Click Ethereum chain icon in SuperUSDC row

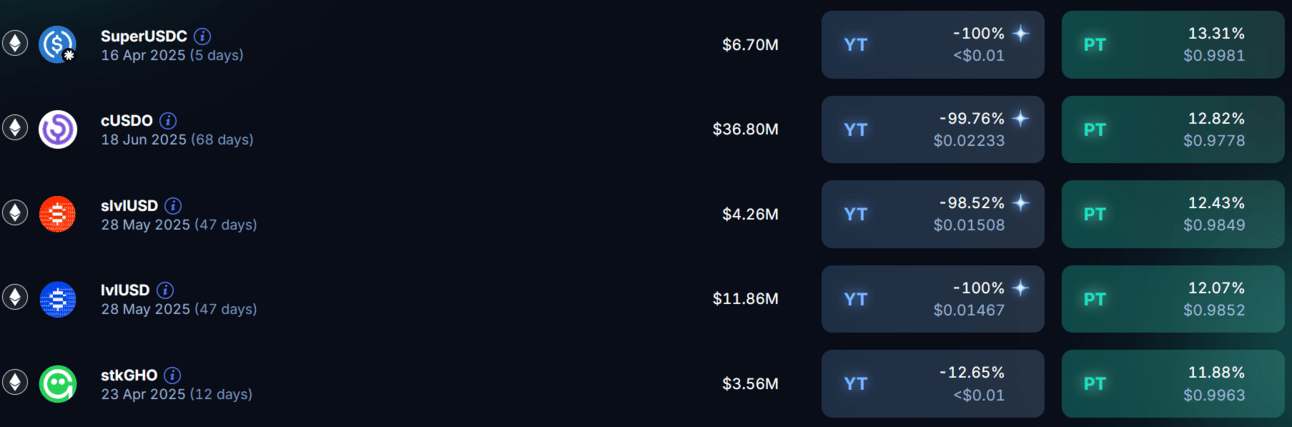point(14,43)
